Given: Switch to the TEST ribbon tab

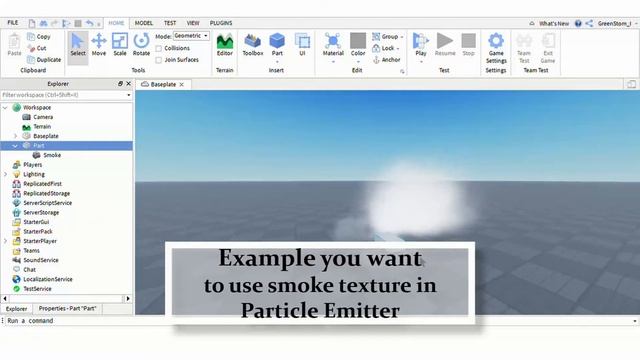Looking at the screenshot, I should click(170, 23).
